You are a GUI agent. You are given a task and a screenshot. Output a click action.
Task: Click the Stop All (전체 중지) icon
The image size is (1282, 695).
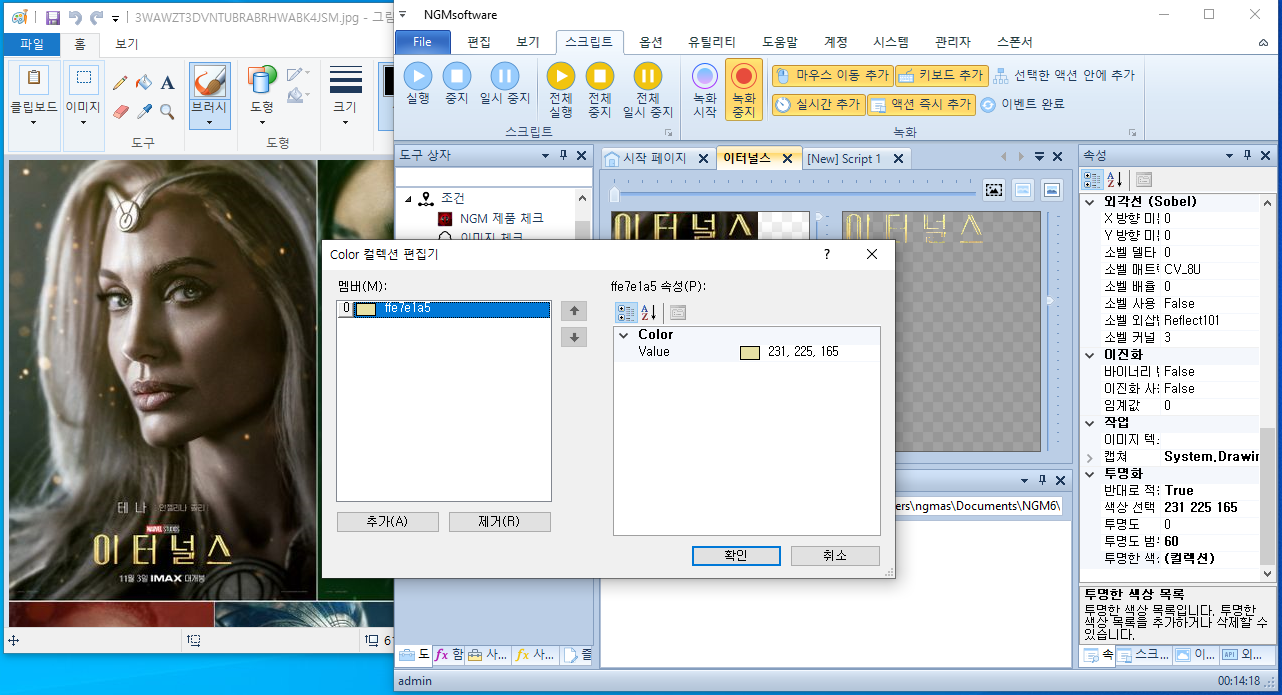coord(599,76)
